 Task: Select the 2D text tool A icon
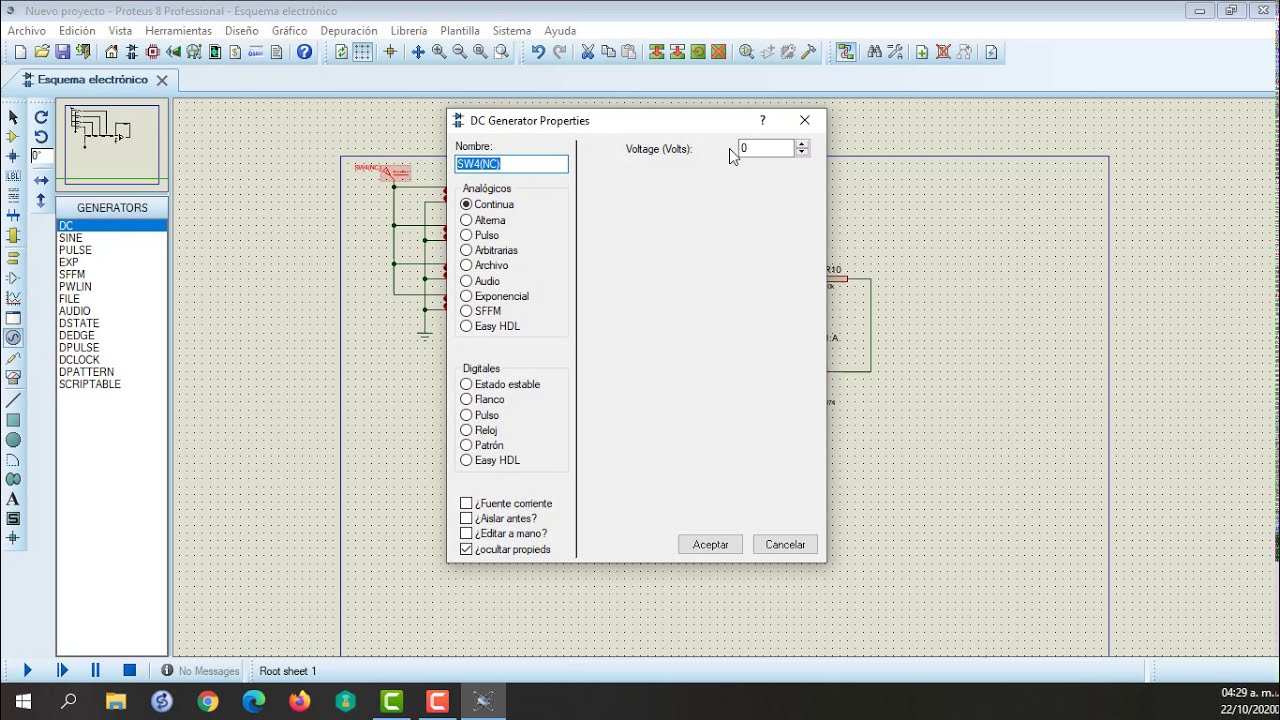click(13, 499)
